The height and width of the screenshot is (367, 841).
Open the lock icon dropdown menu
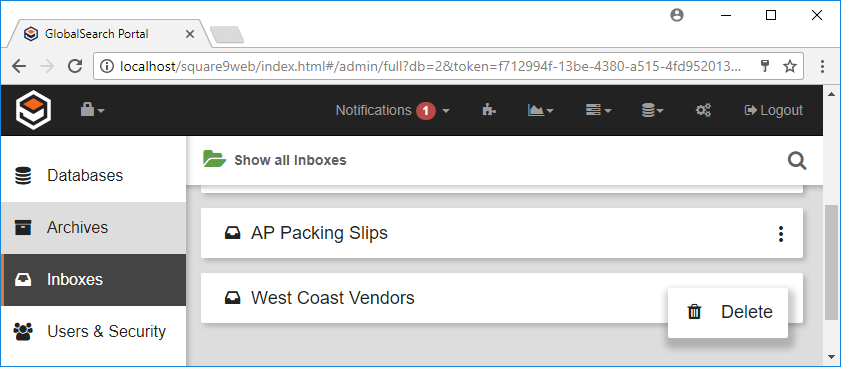click(92, 110)
